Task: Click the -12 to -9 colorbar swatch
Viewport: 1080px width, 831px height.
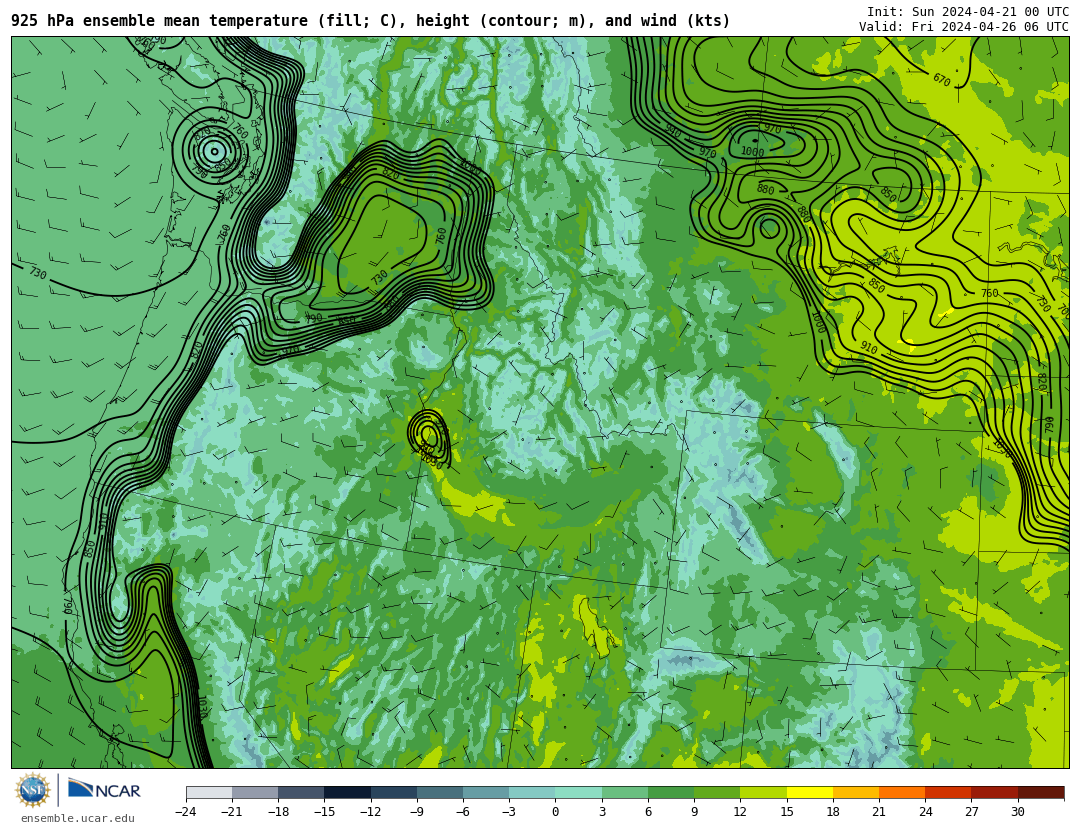Action: tap(394, 792)
